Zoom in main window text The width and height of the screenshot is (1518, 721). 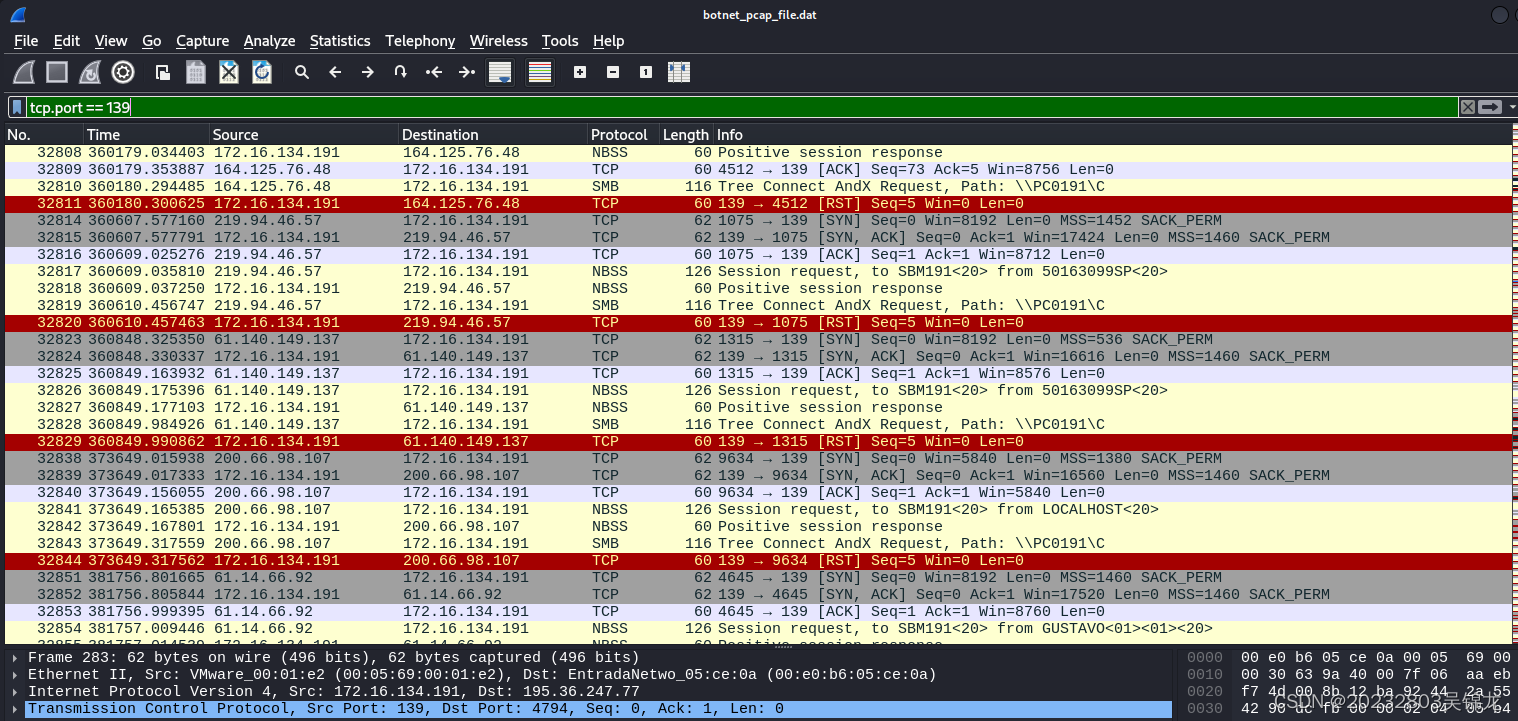pos(580,72)
